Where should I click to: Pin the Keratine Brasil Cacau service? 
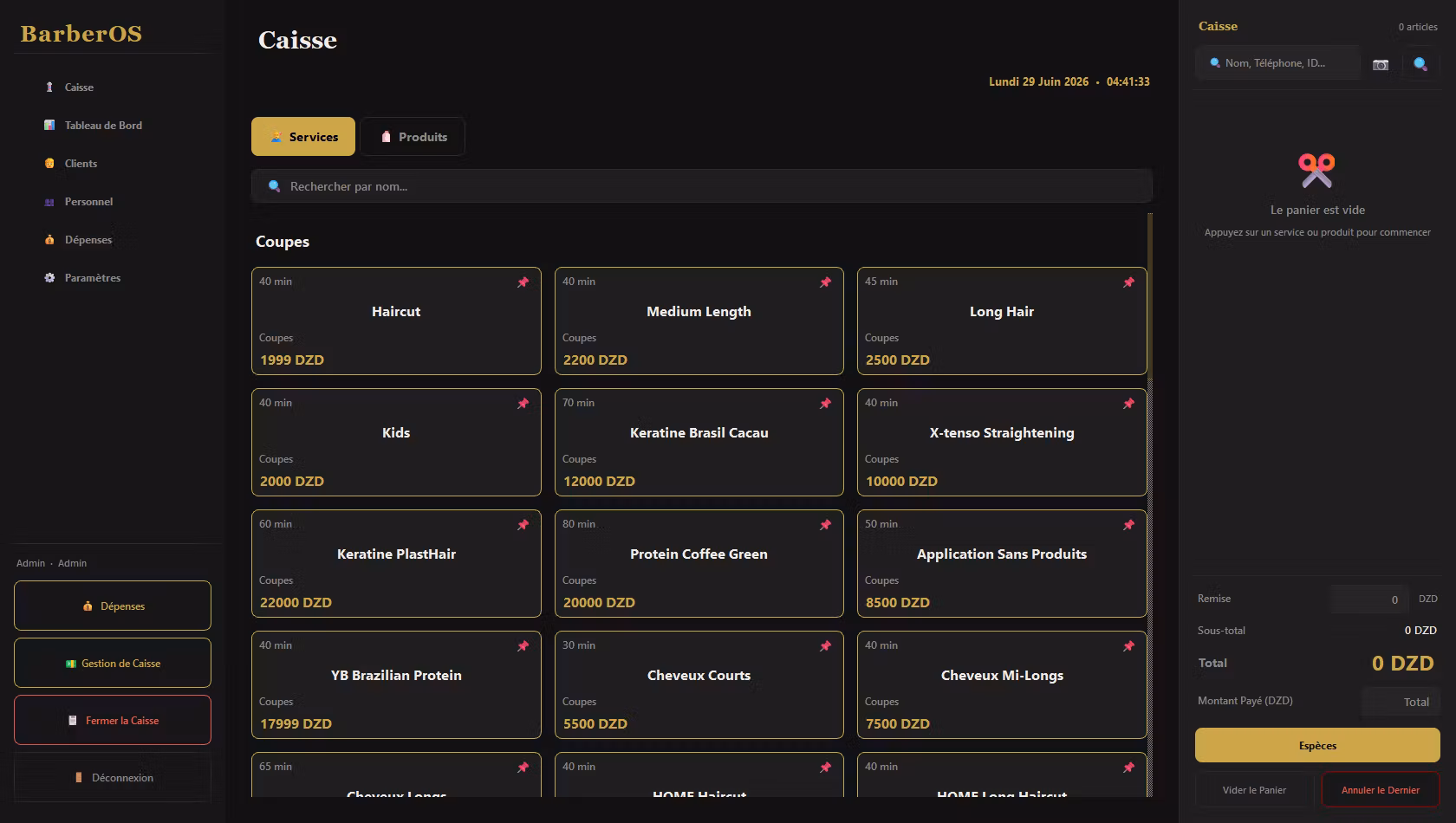coord(825,404)
